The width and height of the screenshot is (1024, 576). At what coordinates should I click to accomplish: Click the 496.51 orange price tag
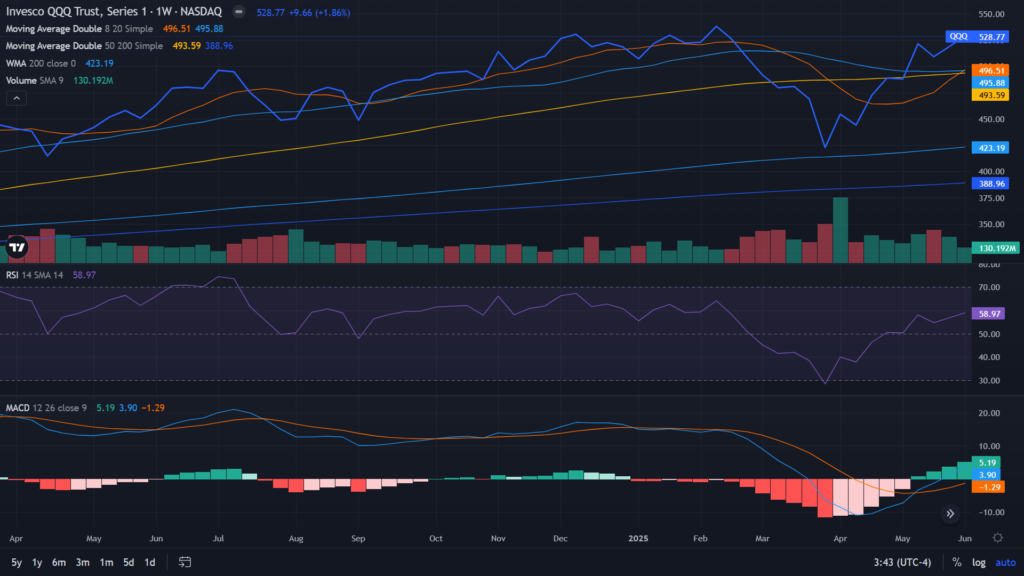(991, 71)
